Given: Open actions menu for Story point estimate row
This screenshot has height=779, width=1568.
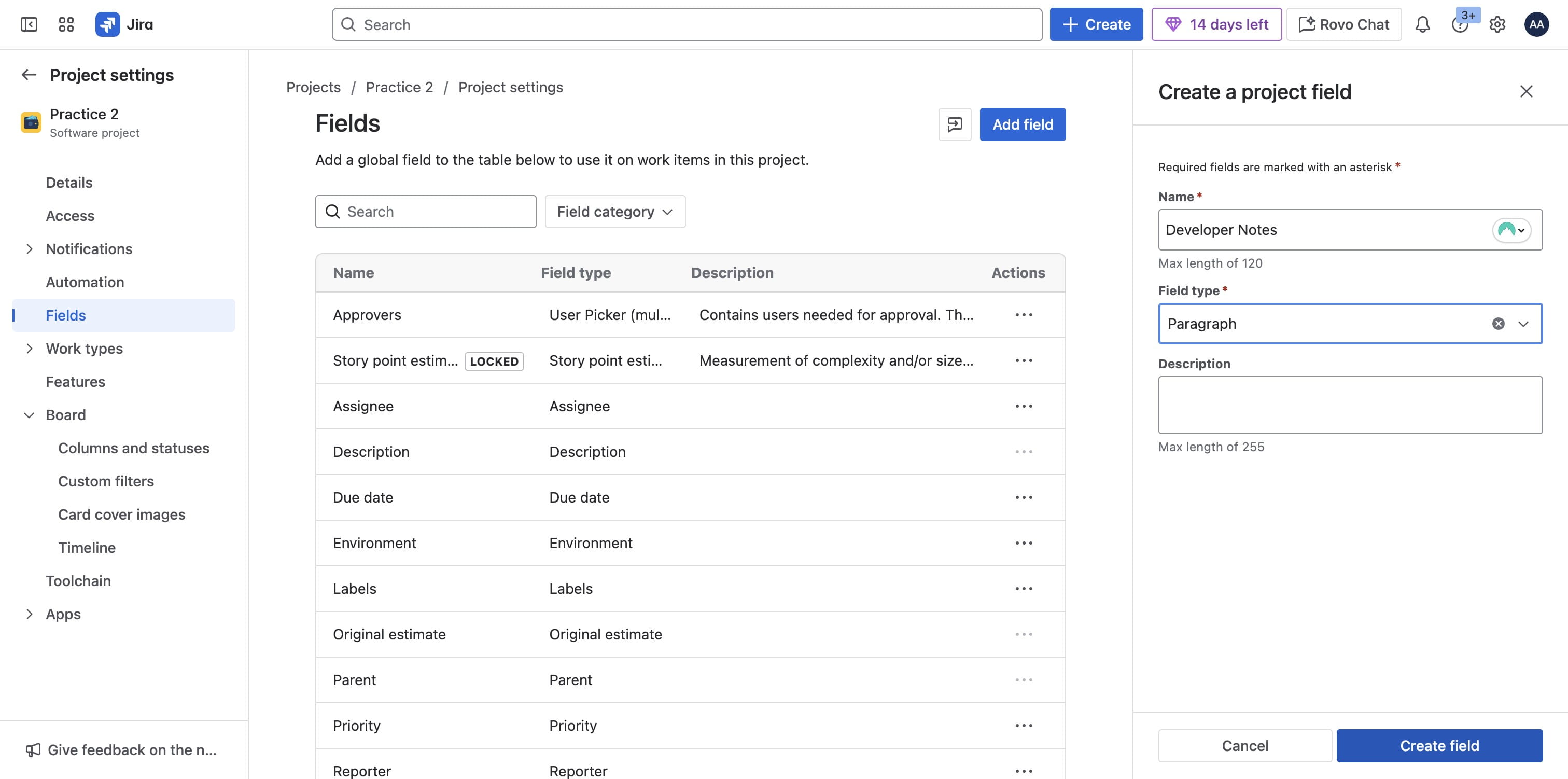Looking at the screenshot, I should [1023, 360].
